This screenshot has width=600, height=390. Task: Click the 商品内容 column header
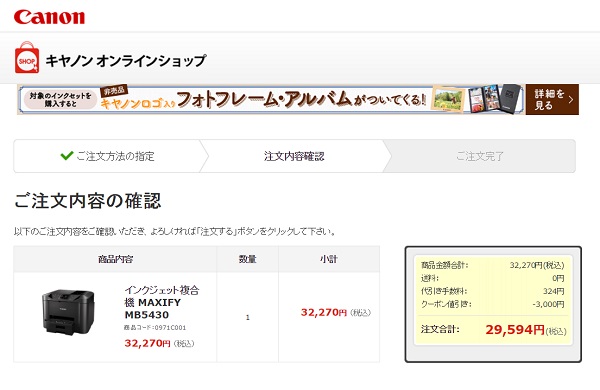pyautogui.click(x=115, y=259)
